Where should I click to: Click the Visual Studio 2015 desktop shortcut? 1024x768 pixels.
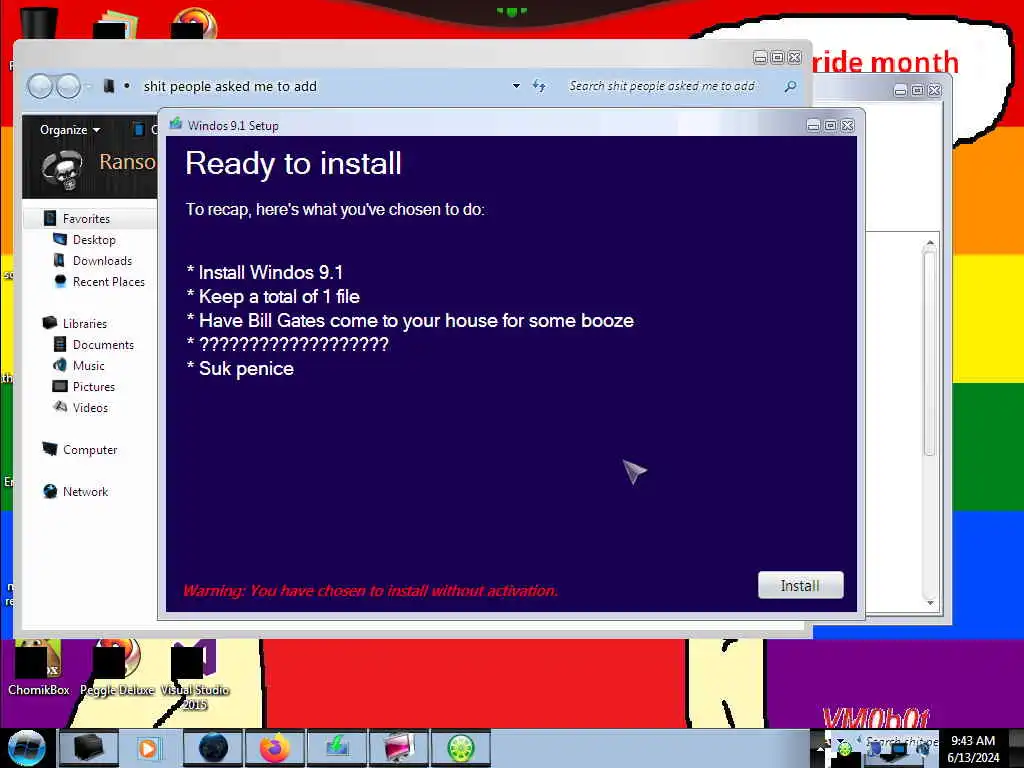click(195, 677)
